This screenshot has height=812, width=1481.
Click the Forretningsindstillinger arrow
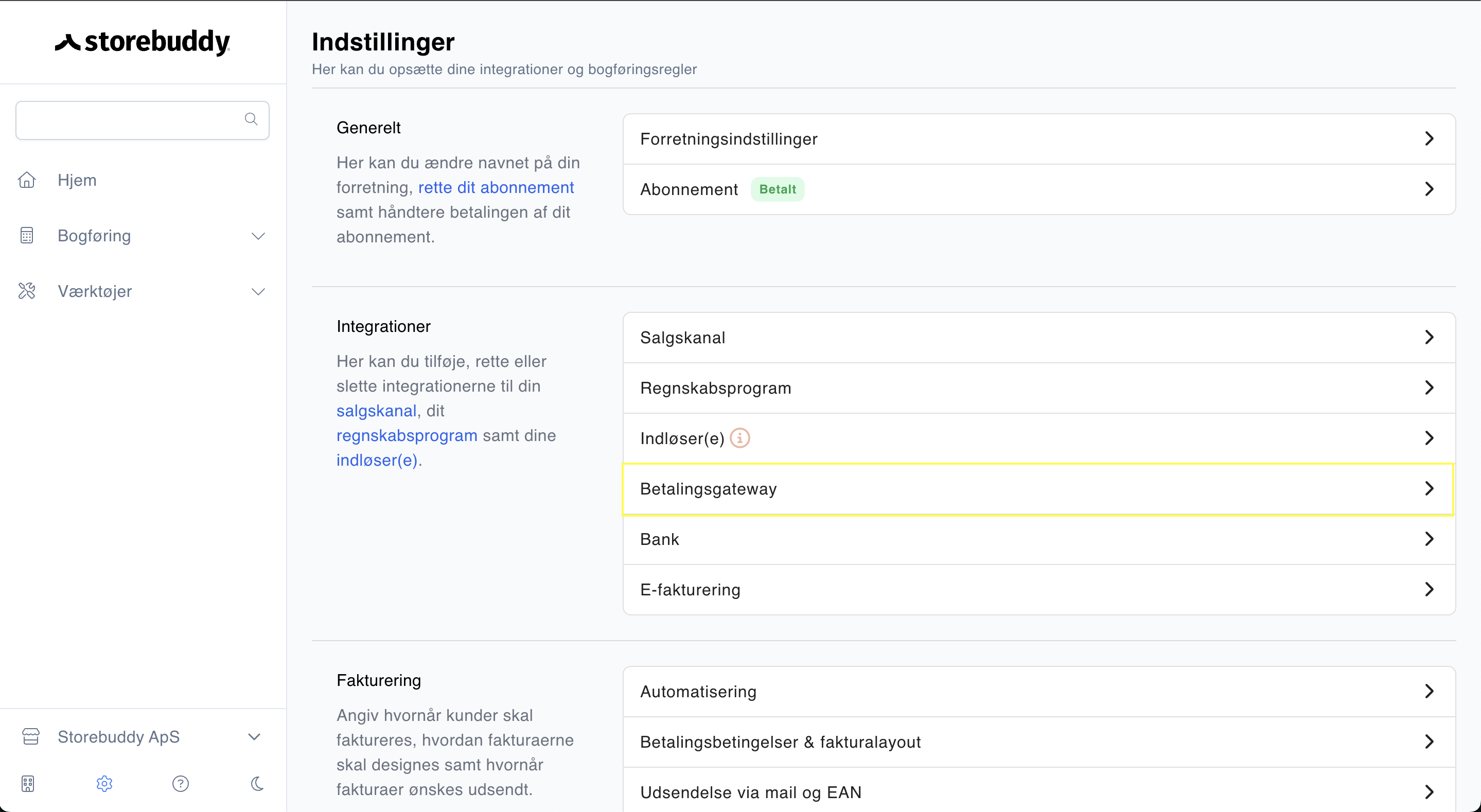[1429, 138]
